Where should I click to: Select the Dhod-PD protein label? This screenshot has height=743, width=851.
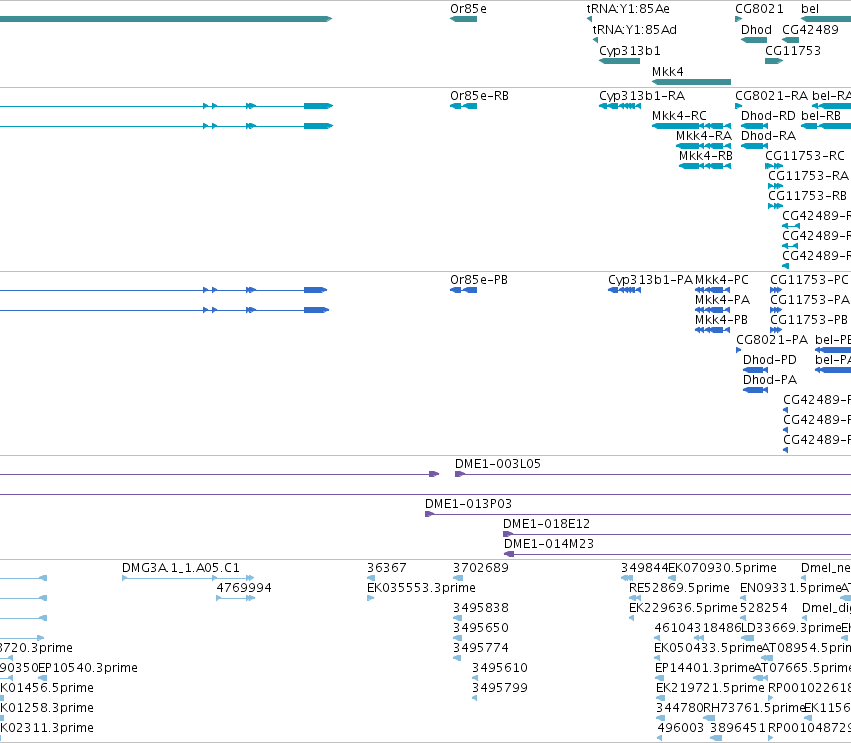(x=770, y=360)
